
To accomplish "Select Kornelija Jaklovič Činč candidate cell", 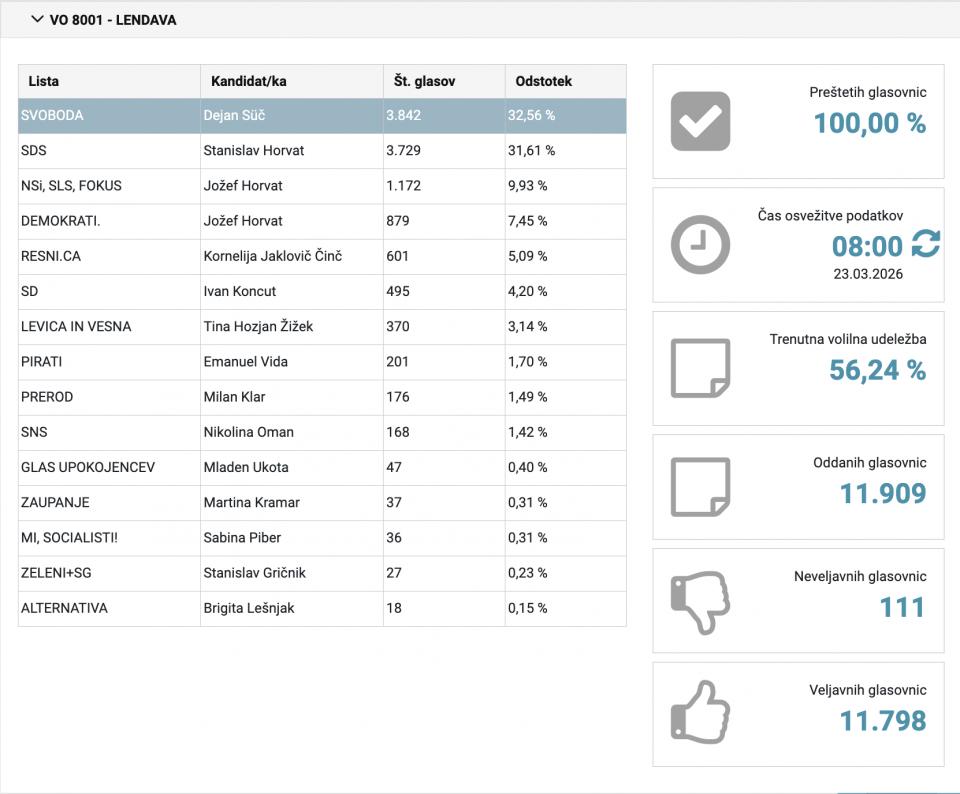I will point(272,256).
